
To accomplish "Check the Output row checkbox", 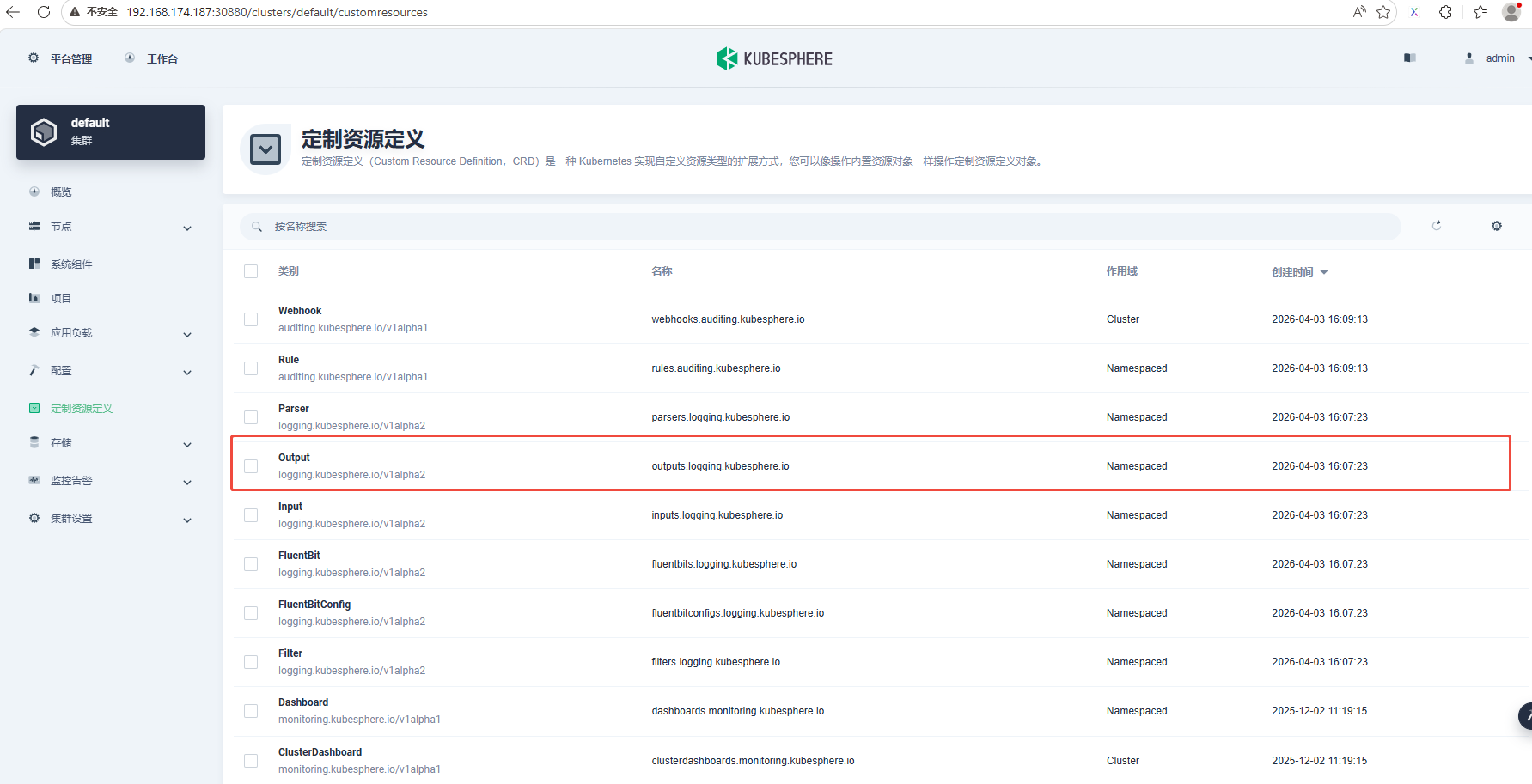I will (x=251, y=466).
